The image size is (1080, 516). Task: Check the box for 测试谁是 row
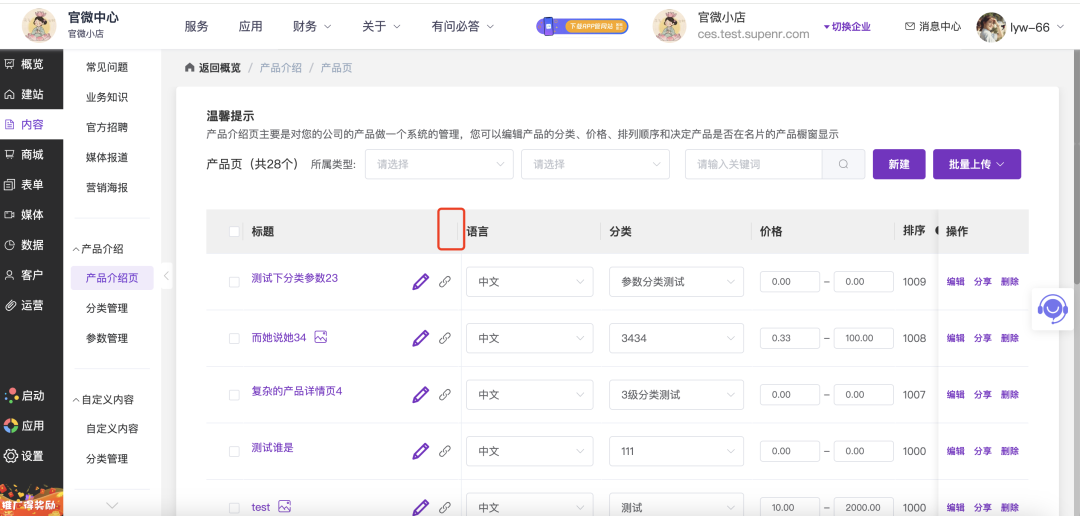[234, 452]
